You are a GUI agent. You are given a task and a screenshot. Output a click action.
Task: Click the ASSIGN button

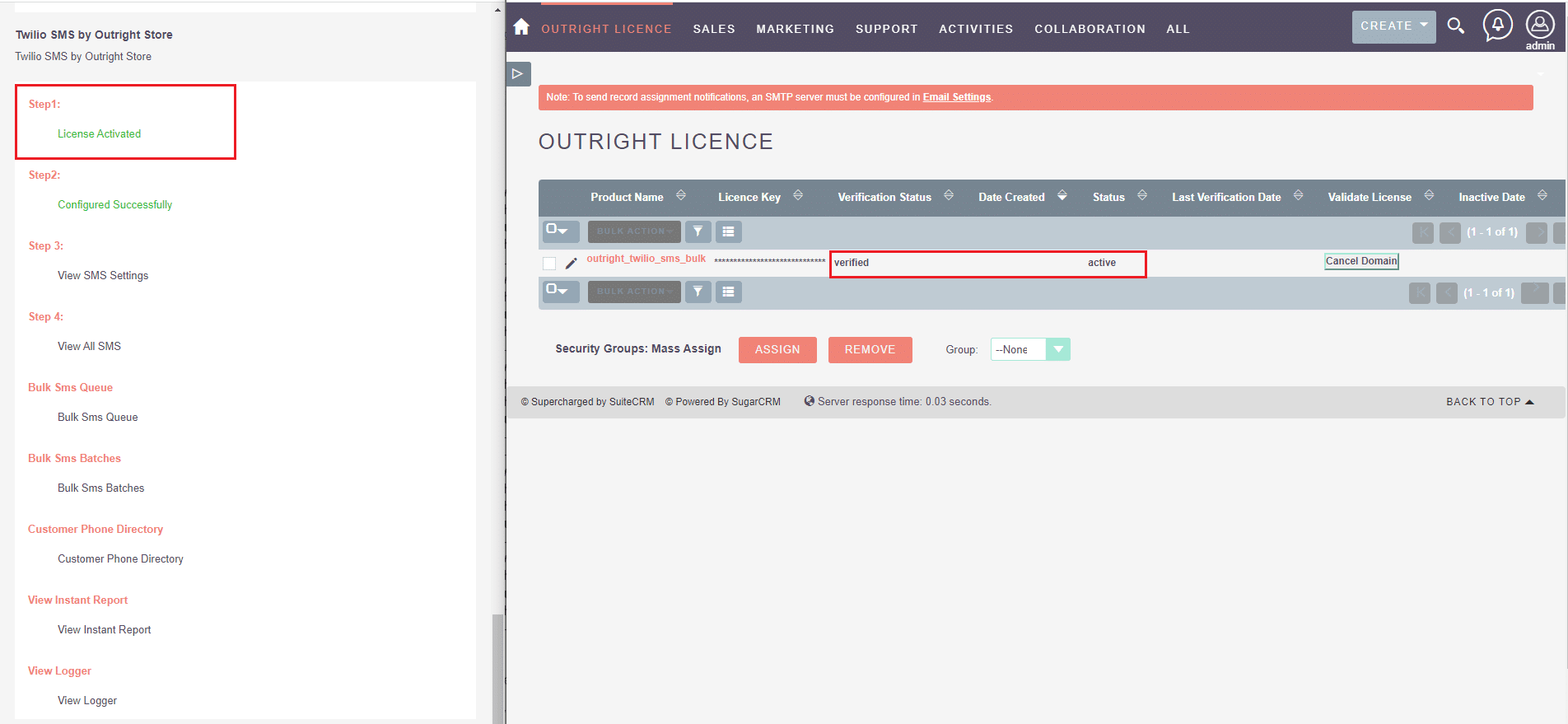pyautogui.click(x=777, y=349)
